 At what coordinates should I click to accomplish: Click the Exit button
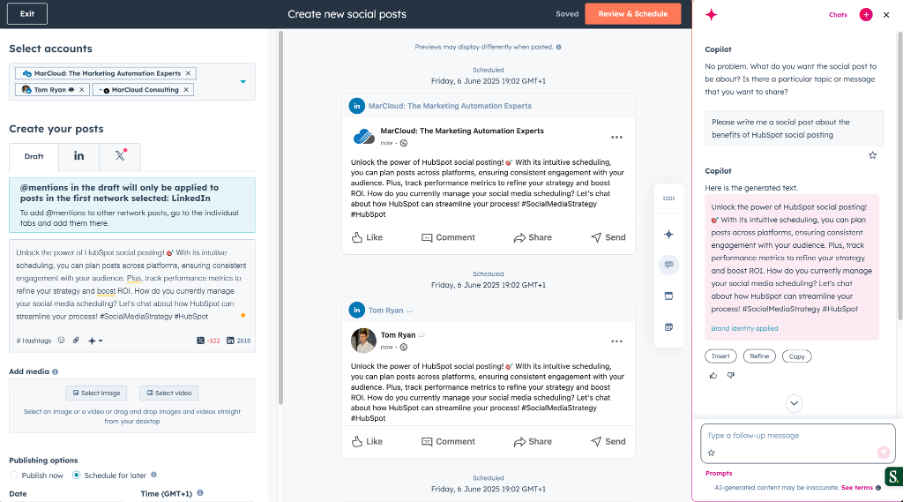point(27,14)
